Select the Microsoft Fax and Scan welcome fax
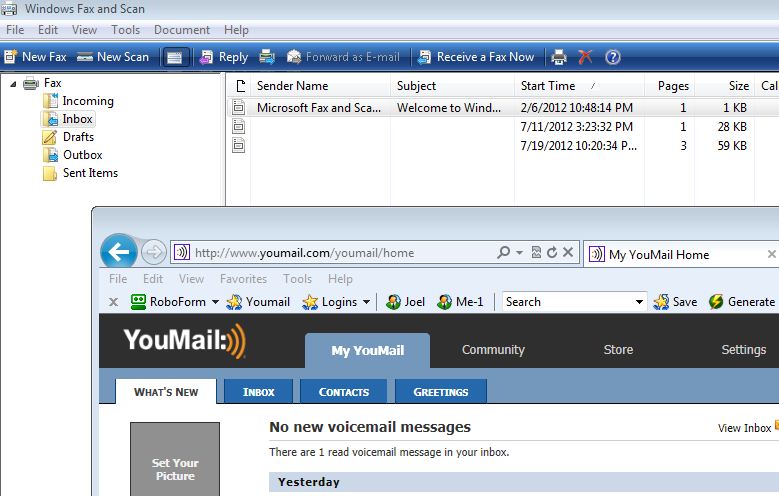 (x=503, y=107)
